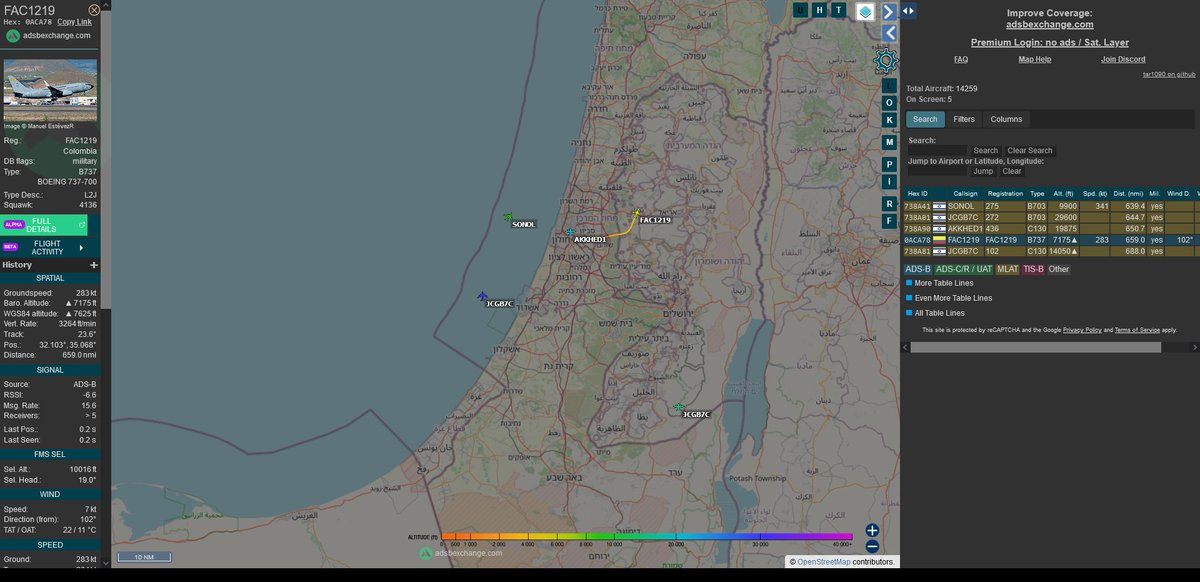Switch to Search tab

coord(925,119)
